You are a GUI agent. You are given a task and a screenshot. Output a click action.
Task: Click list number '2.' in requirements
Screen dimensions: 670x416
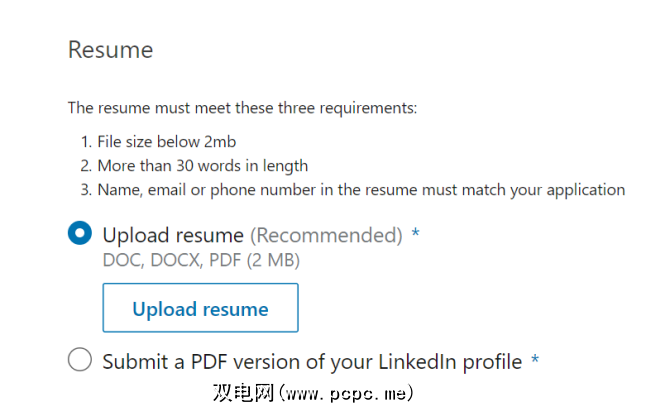pos(84,165)
